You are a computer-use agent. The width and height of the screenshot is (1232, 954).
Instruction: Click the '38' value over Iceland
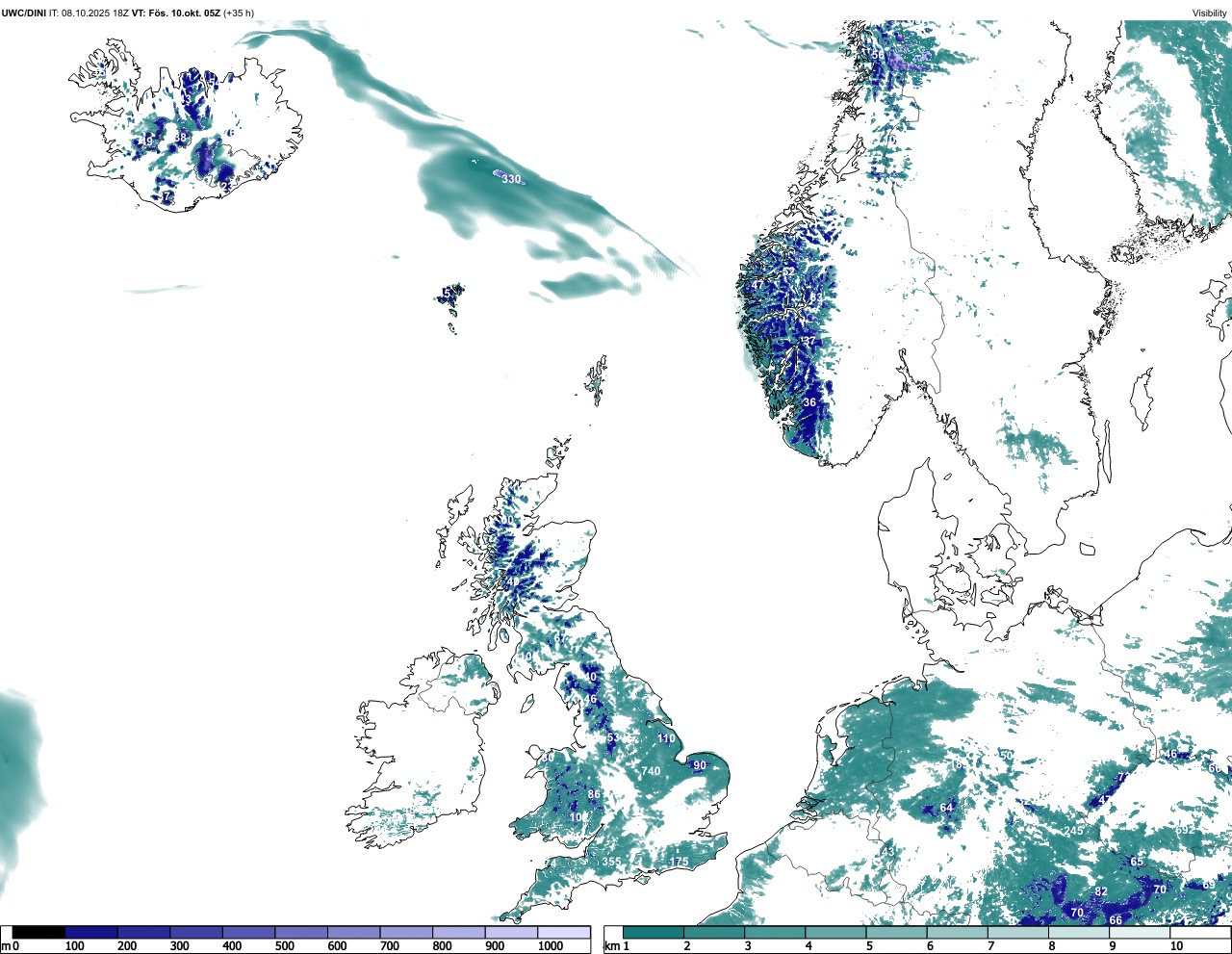180,138
